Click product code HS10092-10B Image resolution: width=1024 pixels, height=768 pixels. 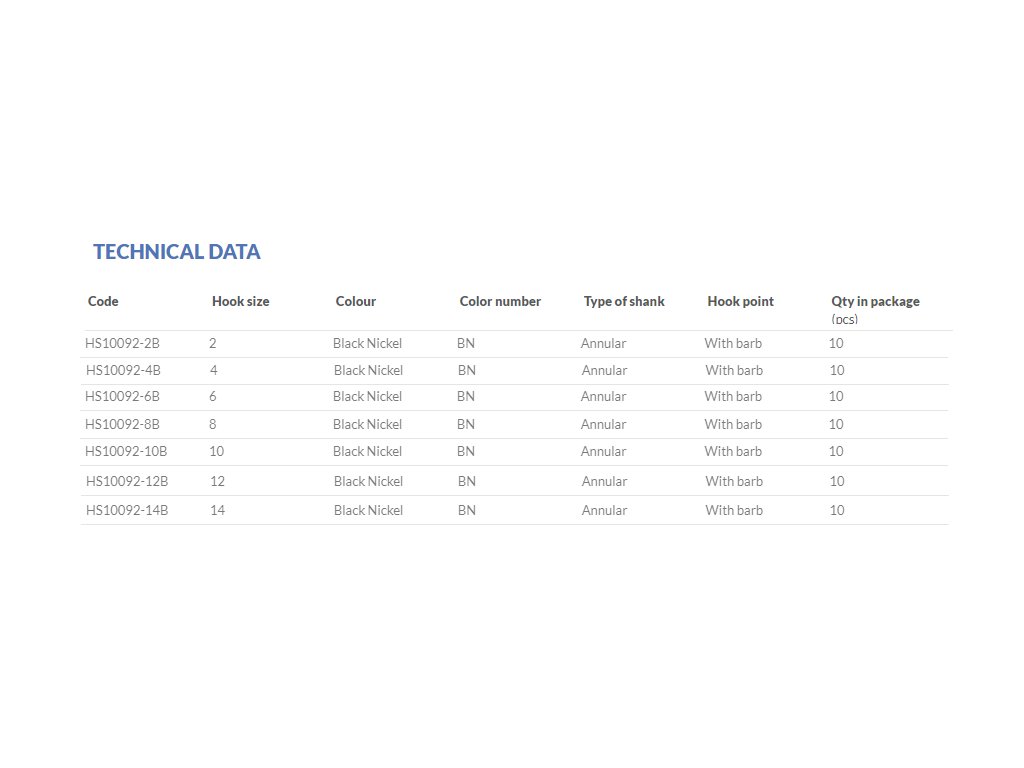pos(126,451)
